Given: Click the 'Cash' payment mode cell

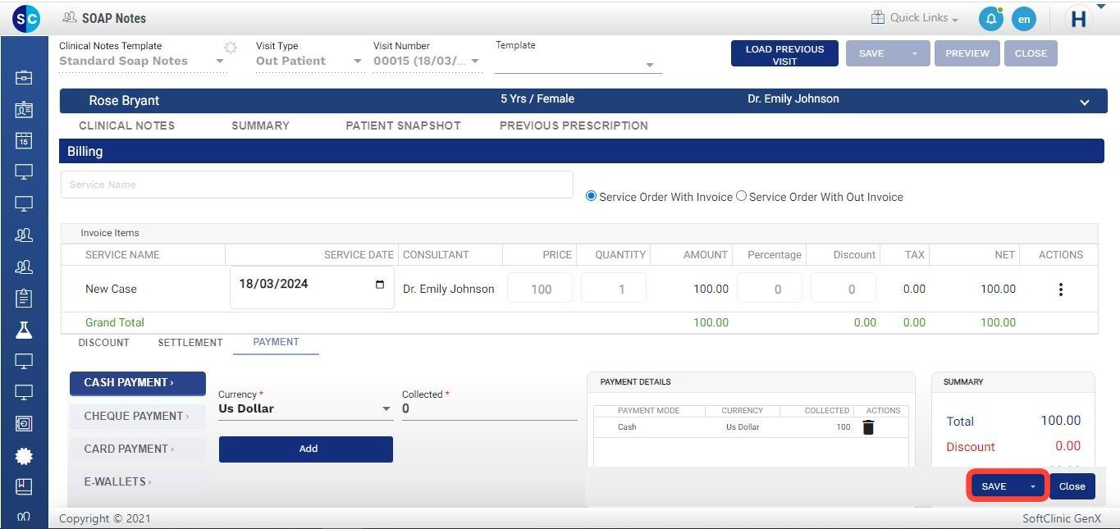Looking at the screenshot, I should [626, 427].
